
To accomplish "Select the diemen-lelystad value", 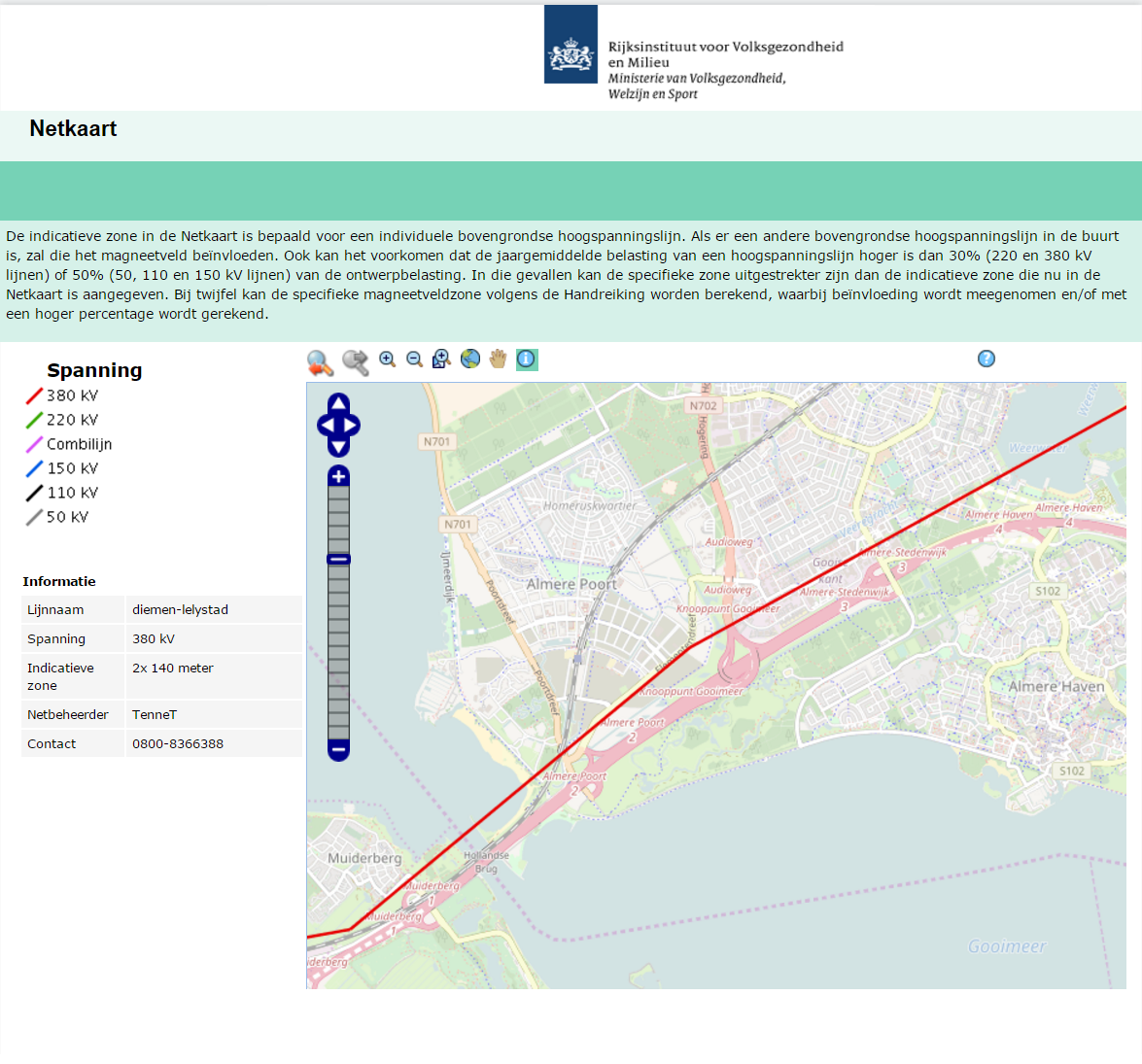I will [x=180, y=609].
